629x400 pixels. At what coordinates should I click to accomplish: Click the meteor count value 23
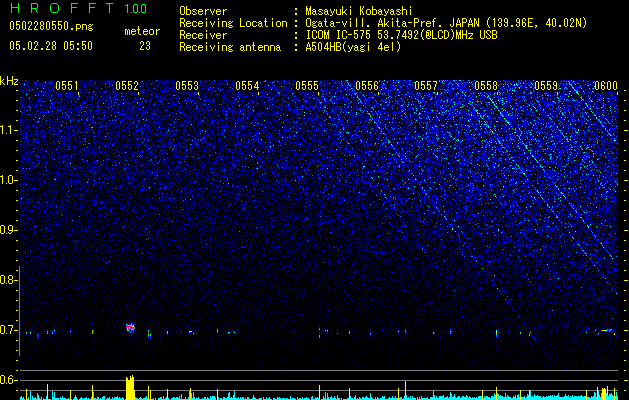point(145,46)
